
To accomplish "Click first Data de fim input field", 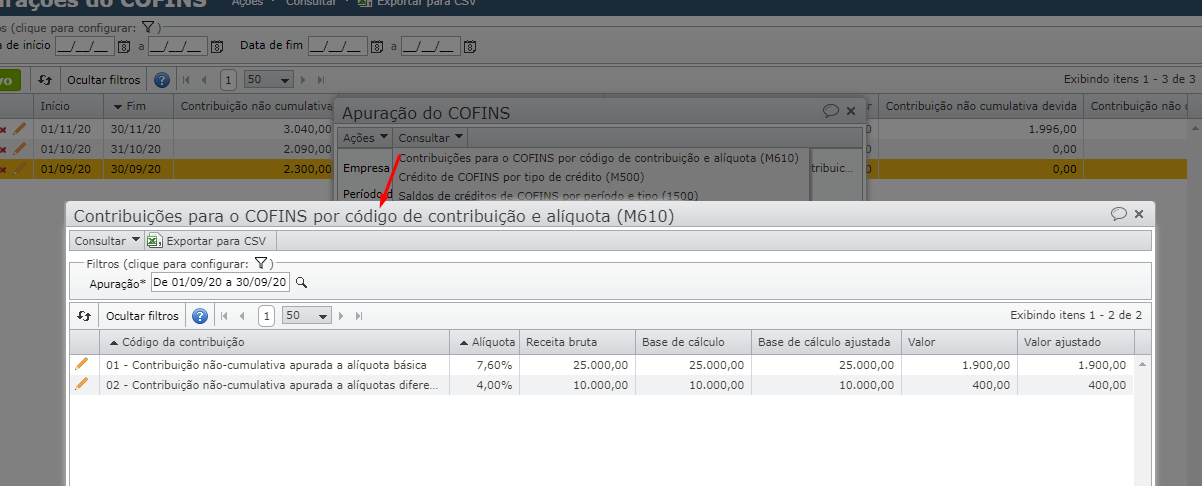I will (x=338, y=46).
